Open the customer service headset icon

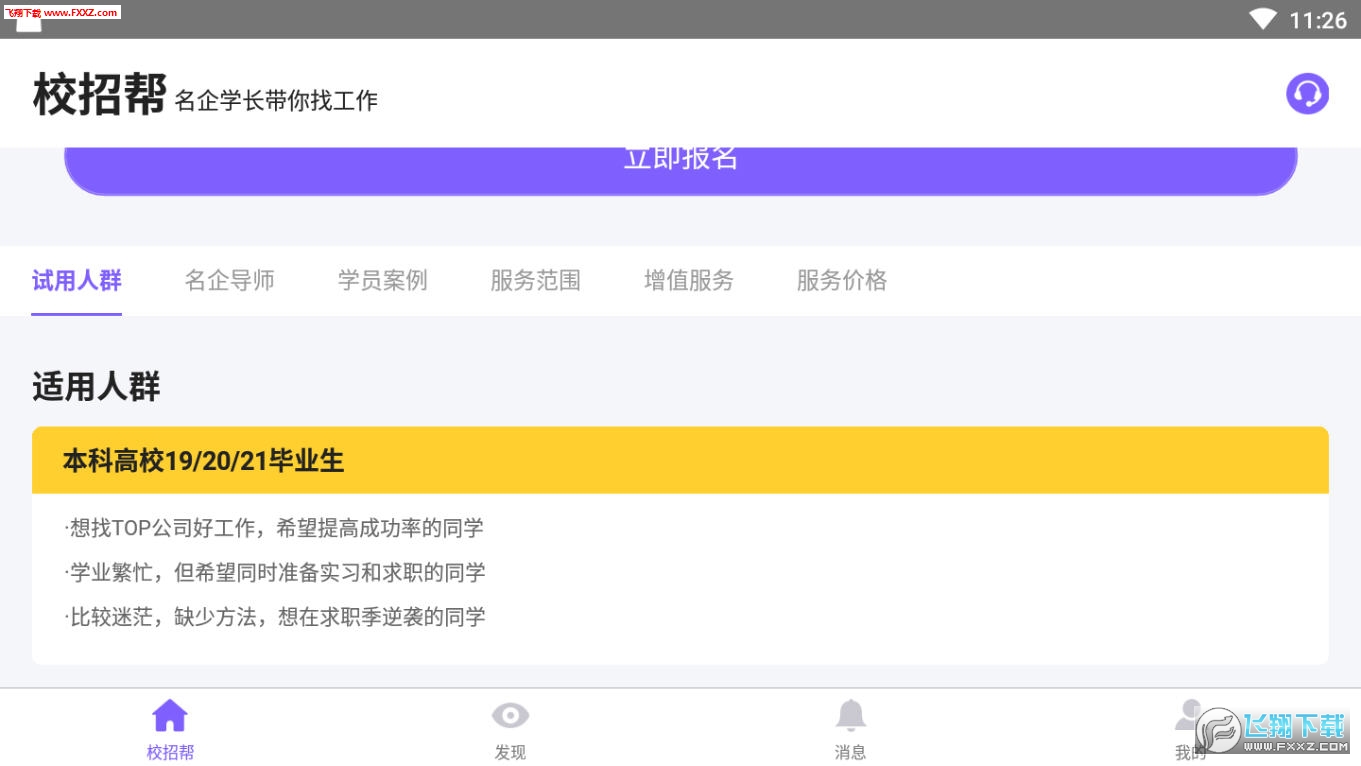(x=1307, y=94)
